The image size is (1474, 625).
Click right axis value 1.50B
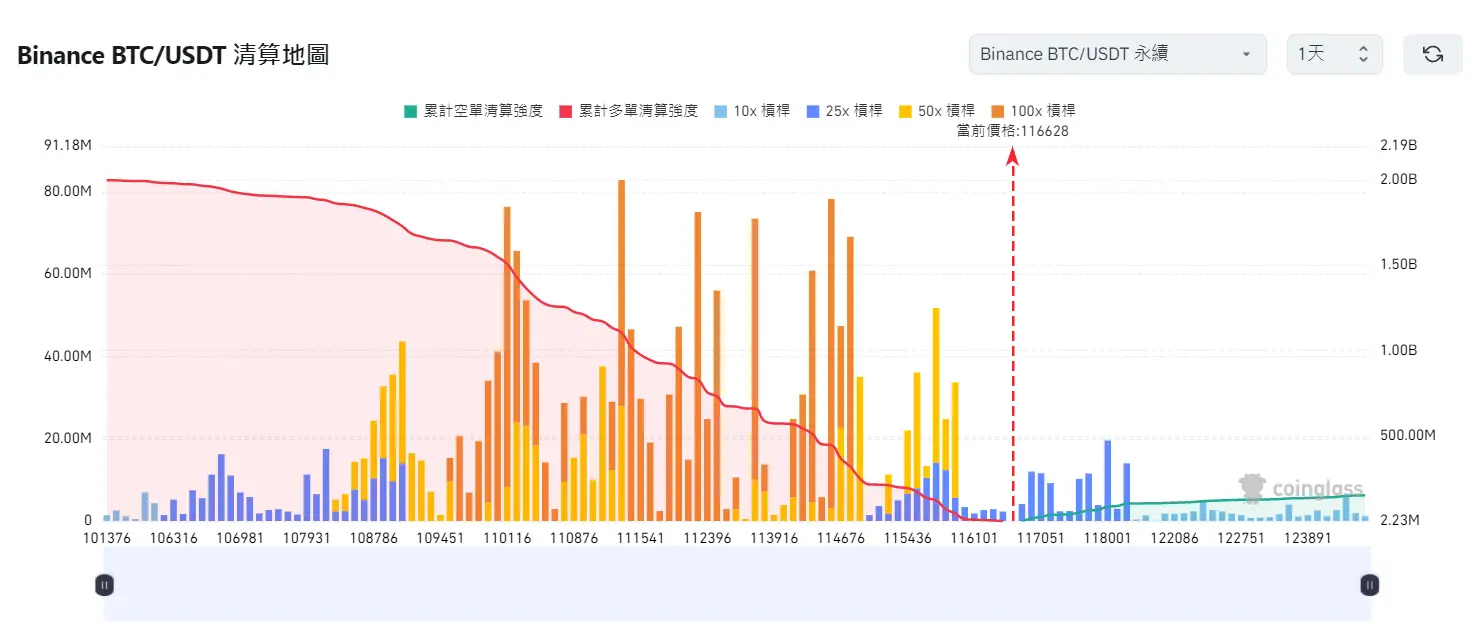tap(1398, 265)
